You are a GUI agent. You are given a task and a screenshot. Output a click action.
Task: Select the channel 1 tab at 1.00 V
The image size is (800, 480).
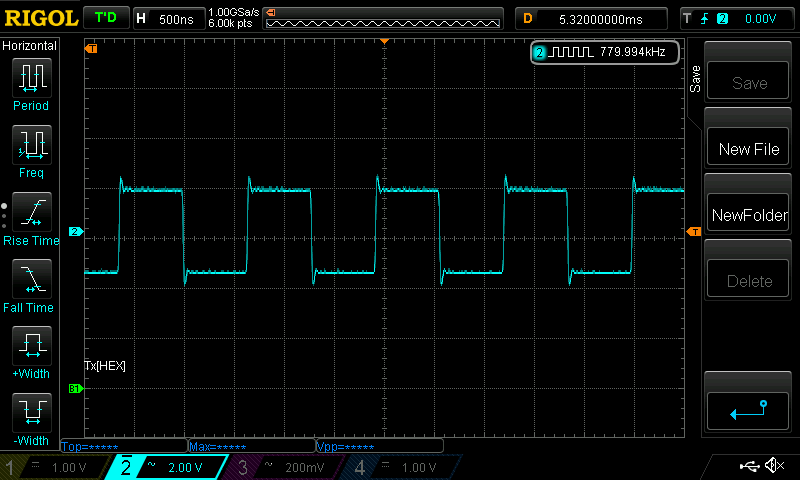[56, 467]
